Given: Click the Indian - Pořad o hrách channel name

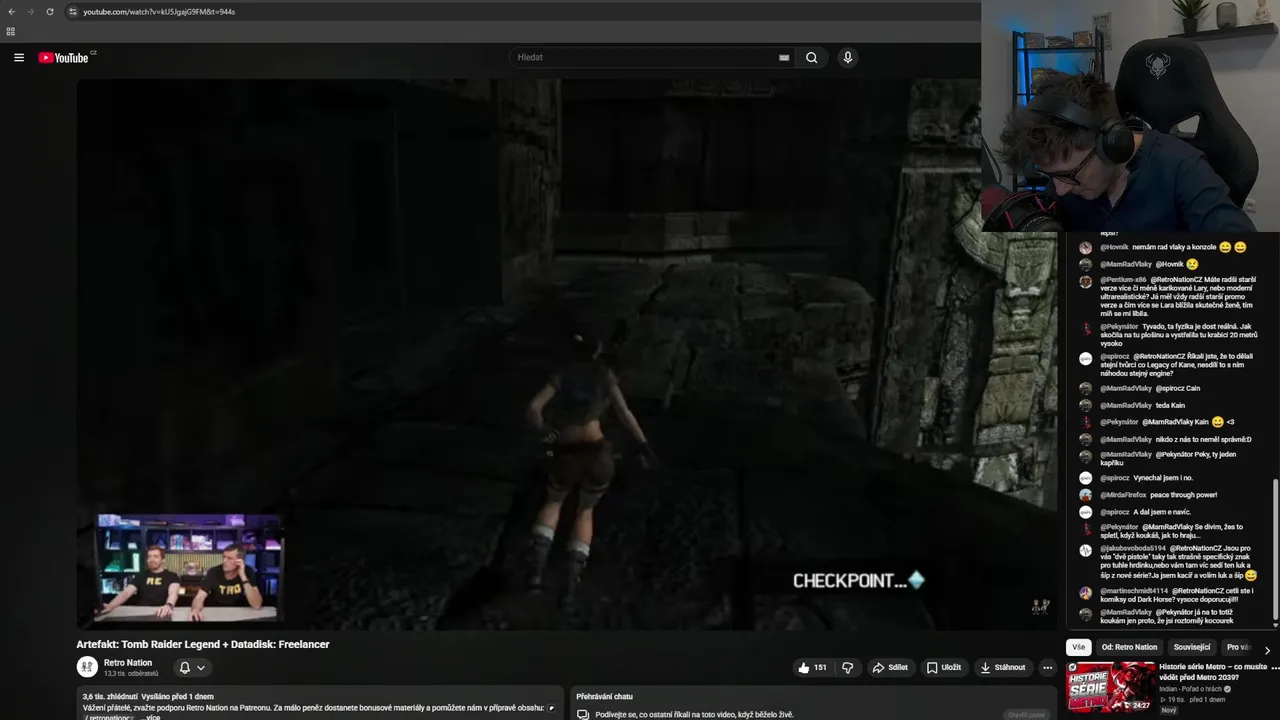Looking at the screenshot, I should [1192, 689].
